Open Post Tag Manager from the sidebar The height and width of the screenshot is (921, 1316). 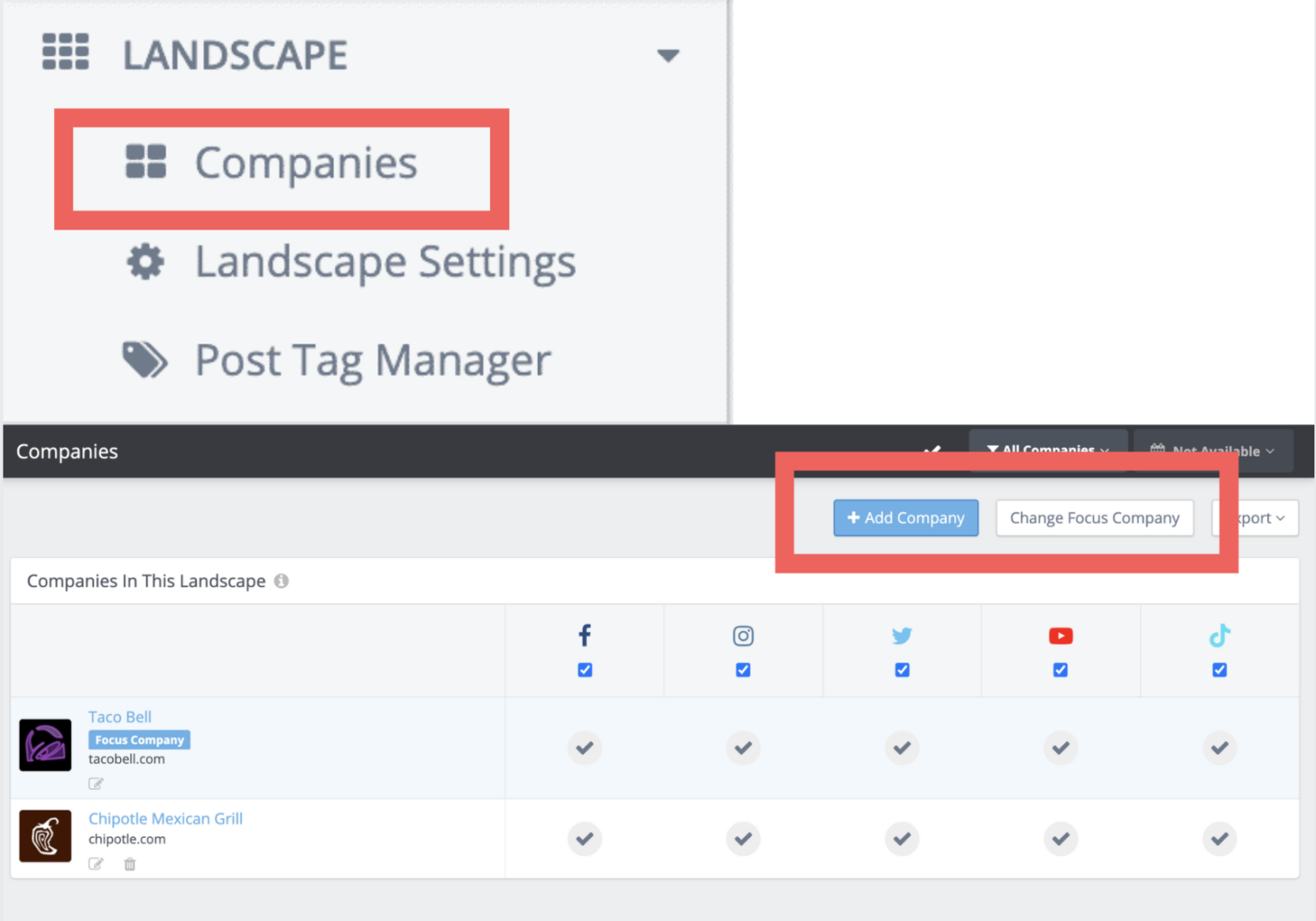click(373, 361)
